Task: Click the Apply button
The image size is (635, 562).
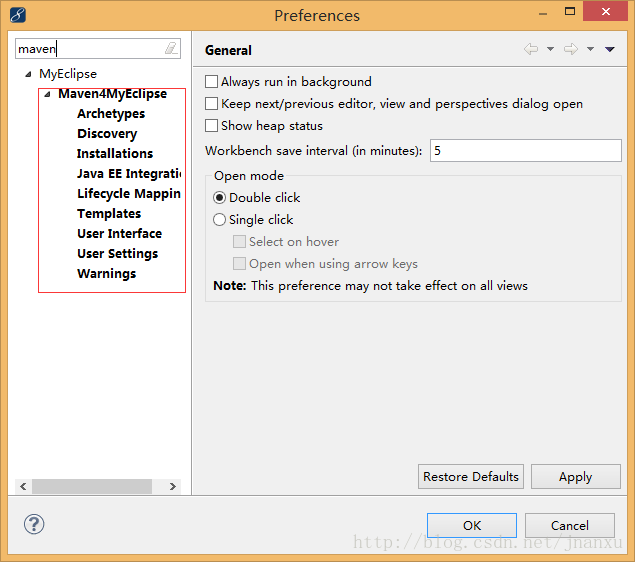Action: (x=575, y=477)
